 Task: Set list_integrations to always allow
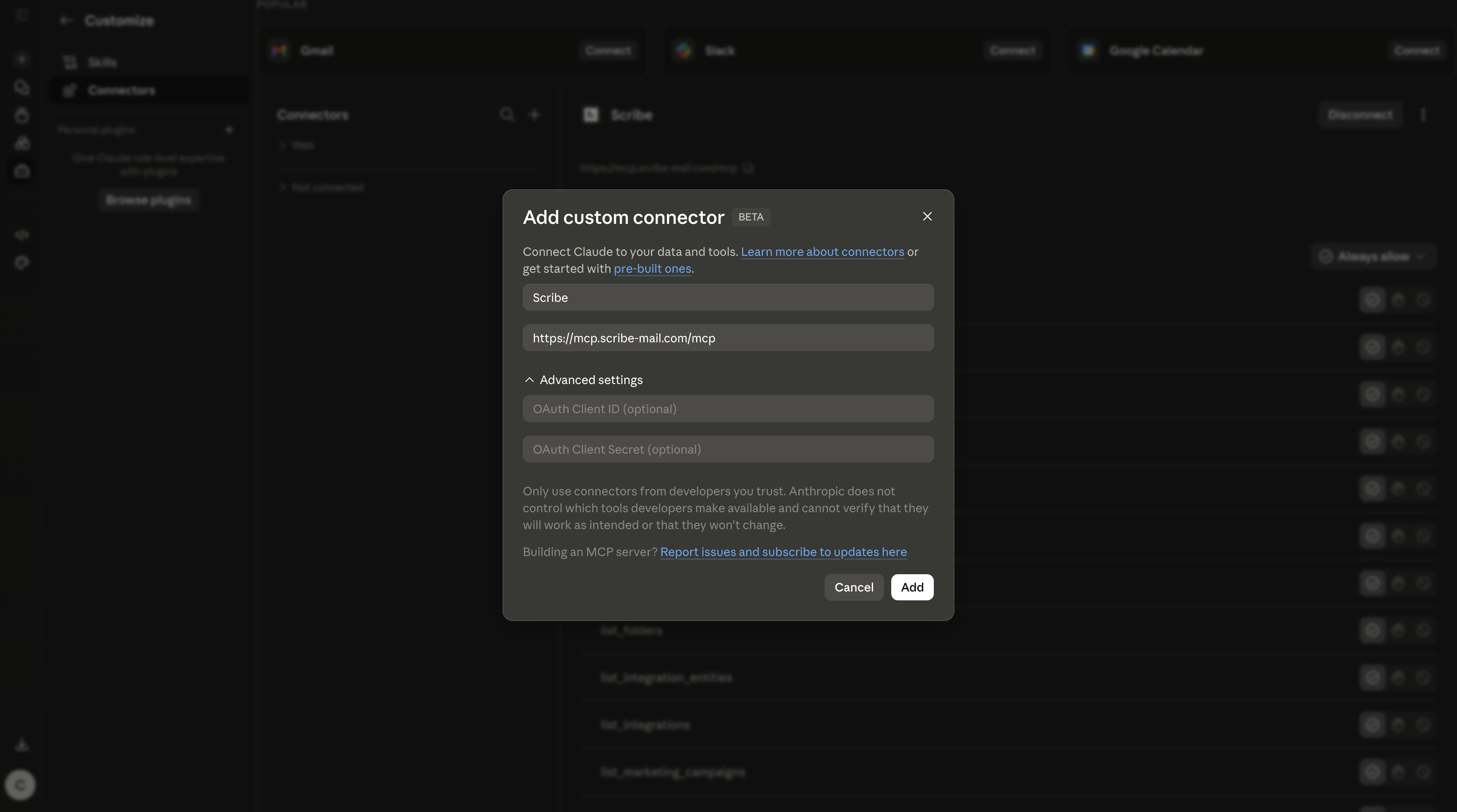(x=1372, y=725)
